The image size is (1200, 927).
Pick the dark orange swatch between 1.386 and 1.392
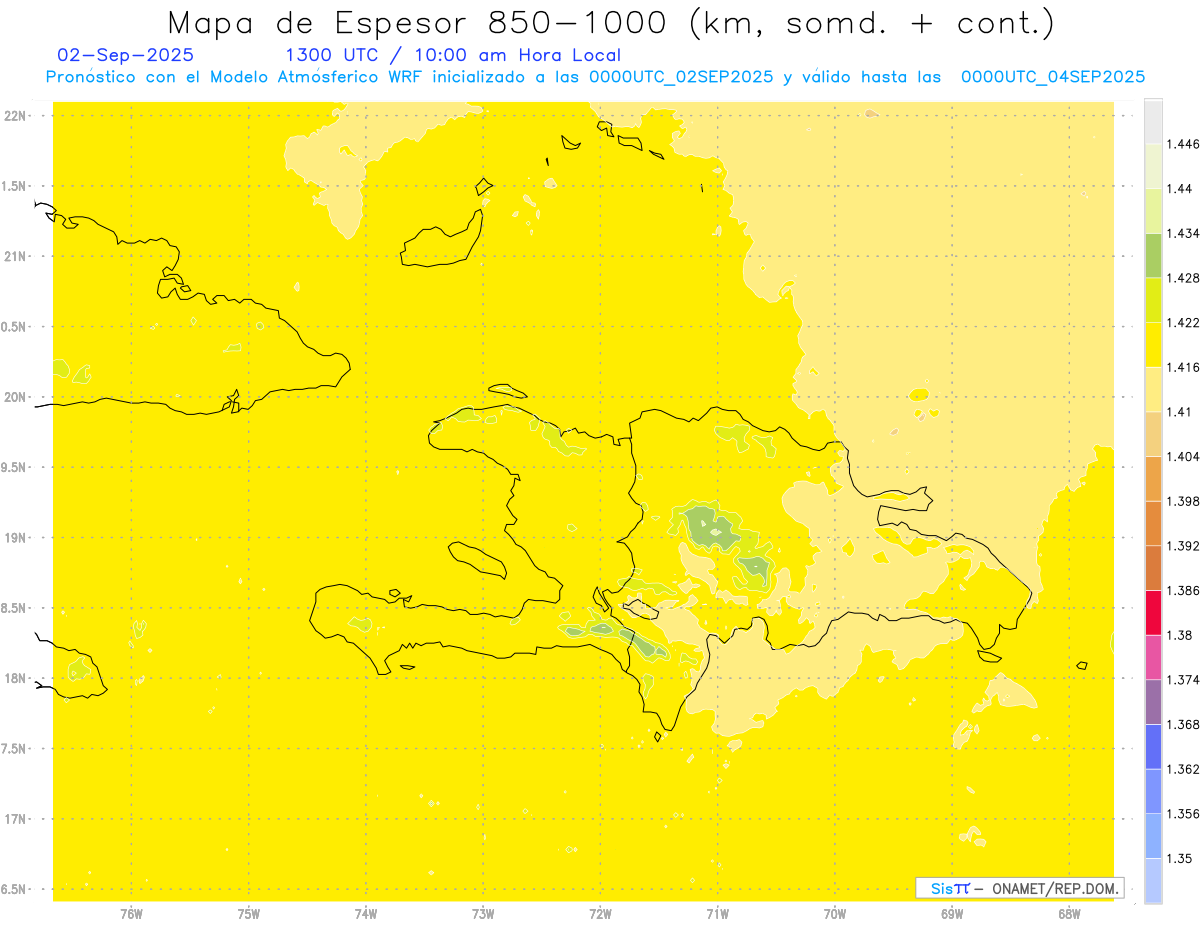1153,568
